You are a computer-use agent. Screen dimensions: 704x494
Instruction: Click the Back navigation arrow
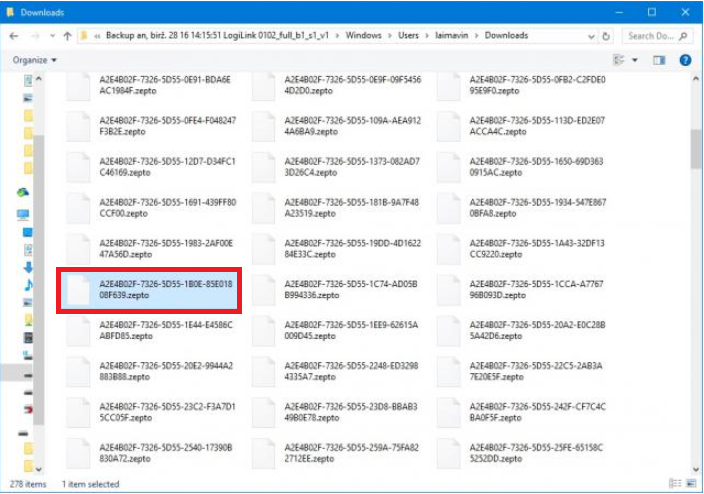click(x=14, y=35)
